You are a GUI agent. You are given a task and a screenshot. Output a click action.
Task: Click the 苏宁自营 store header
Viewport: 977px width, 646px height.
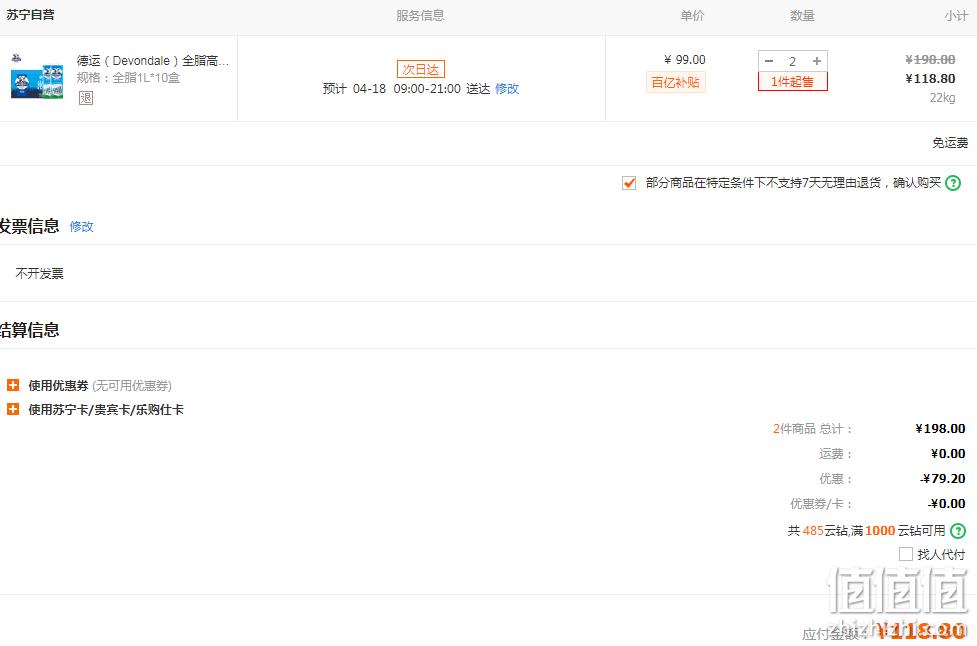click(x=30, y=15)
